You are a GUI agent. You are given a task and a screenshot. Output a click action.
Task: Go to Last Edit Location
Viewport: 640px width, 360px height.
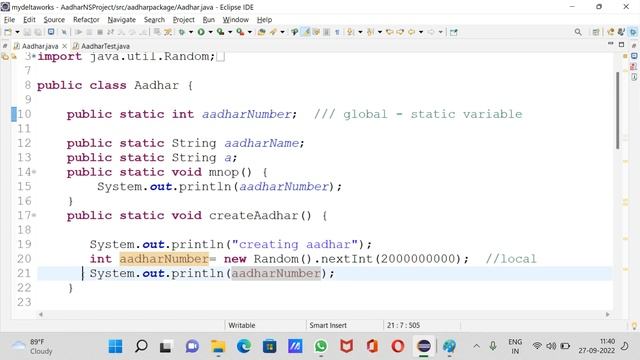[x=390, y=32]
